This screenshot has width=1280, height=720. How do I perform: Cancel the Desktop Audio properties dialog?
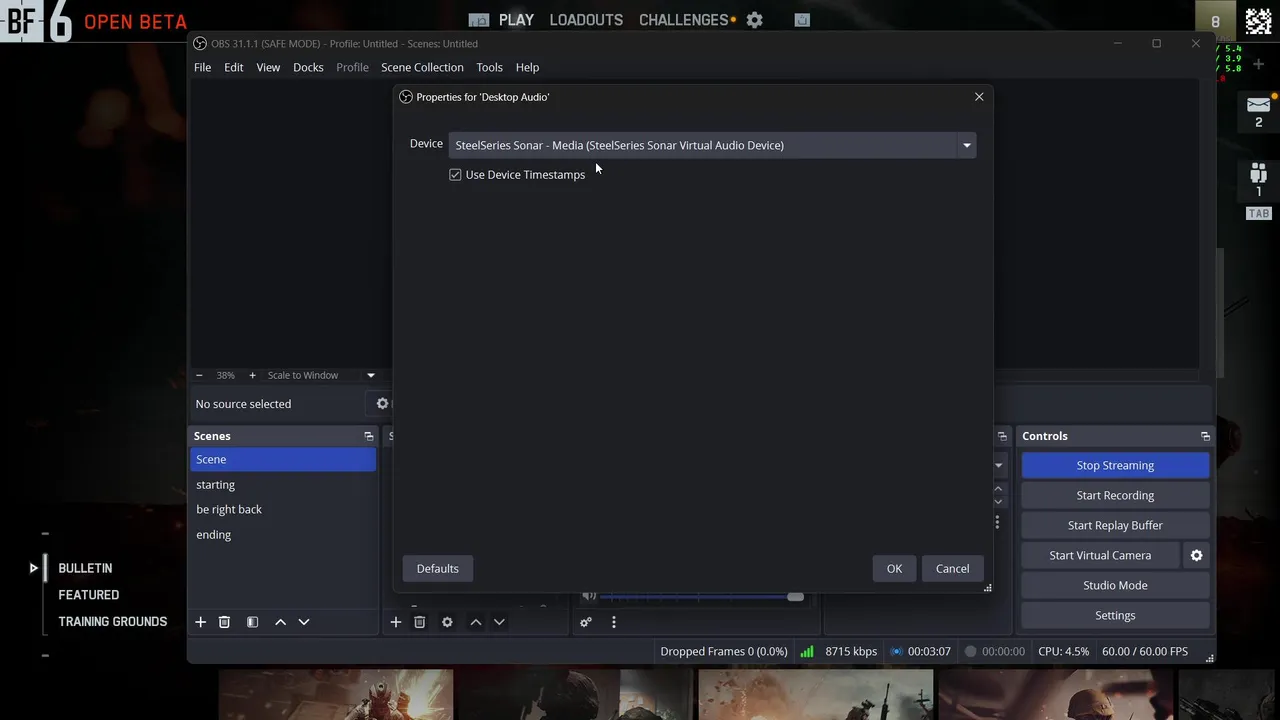[x=952, y=568]
